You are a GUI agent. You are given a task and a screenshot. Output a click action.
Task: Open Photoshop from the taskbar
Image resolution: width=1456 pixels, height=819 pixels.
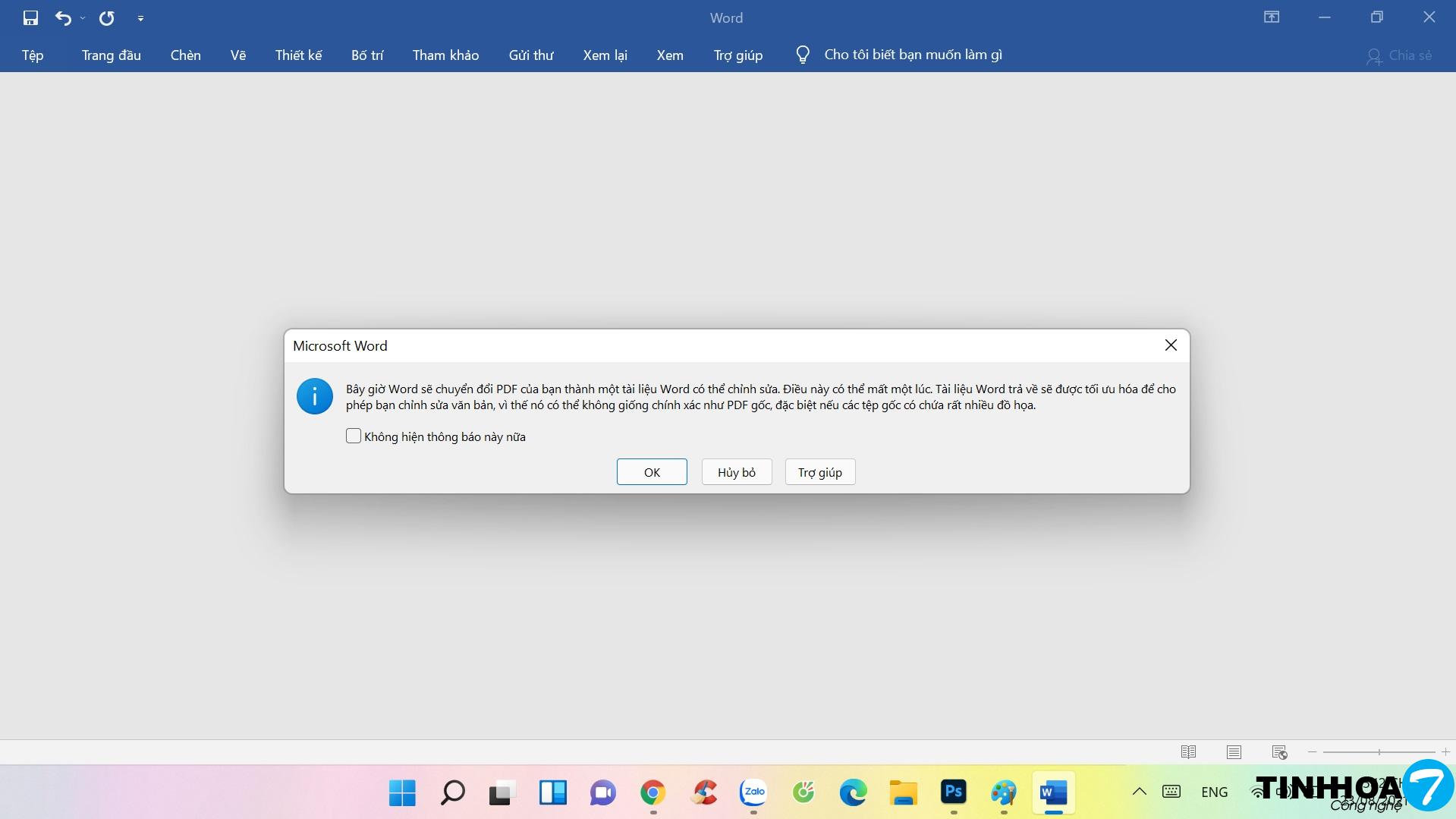953,792
